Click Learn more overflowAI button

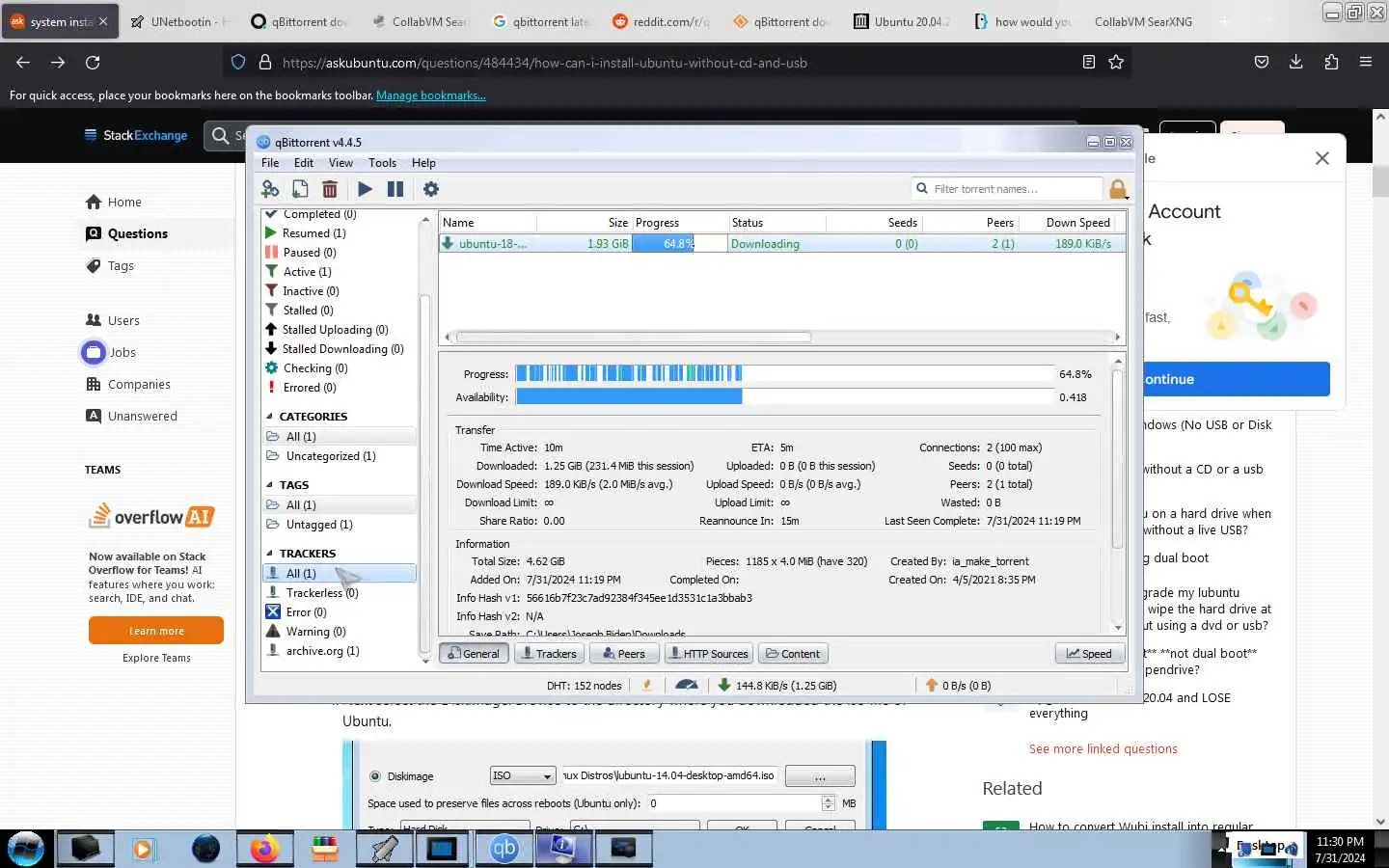point(156,631)
